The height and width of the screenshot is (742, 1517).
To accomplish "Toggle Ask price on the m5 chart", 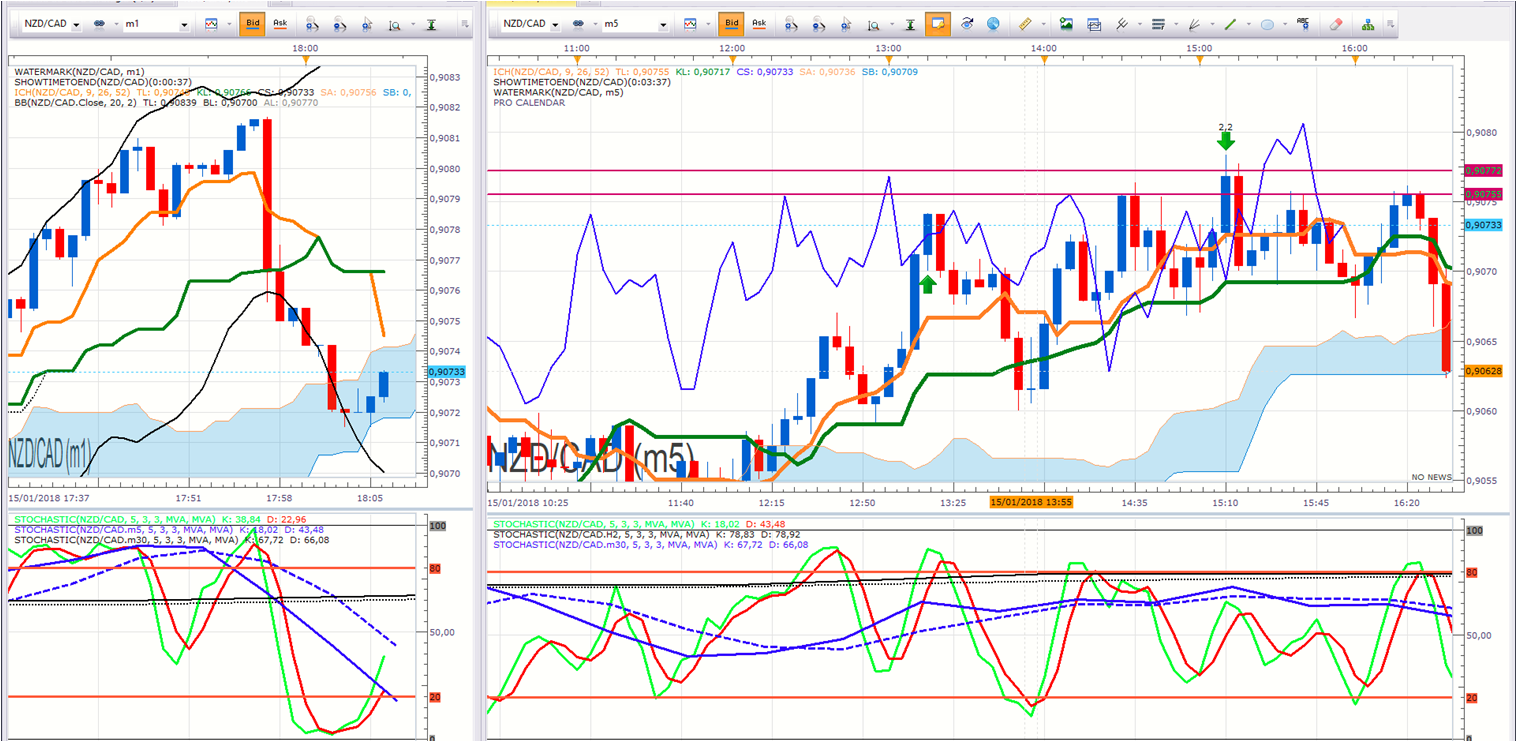I will coord(759,23).
